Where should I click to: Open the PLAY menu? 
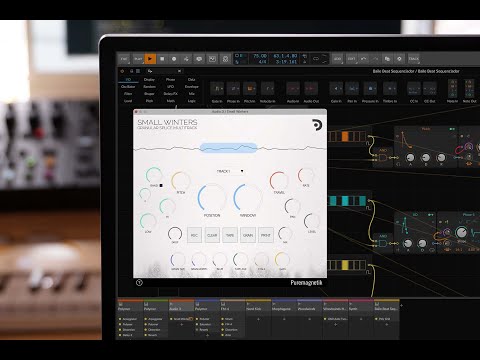[138, 59]
